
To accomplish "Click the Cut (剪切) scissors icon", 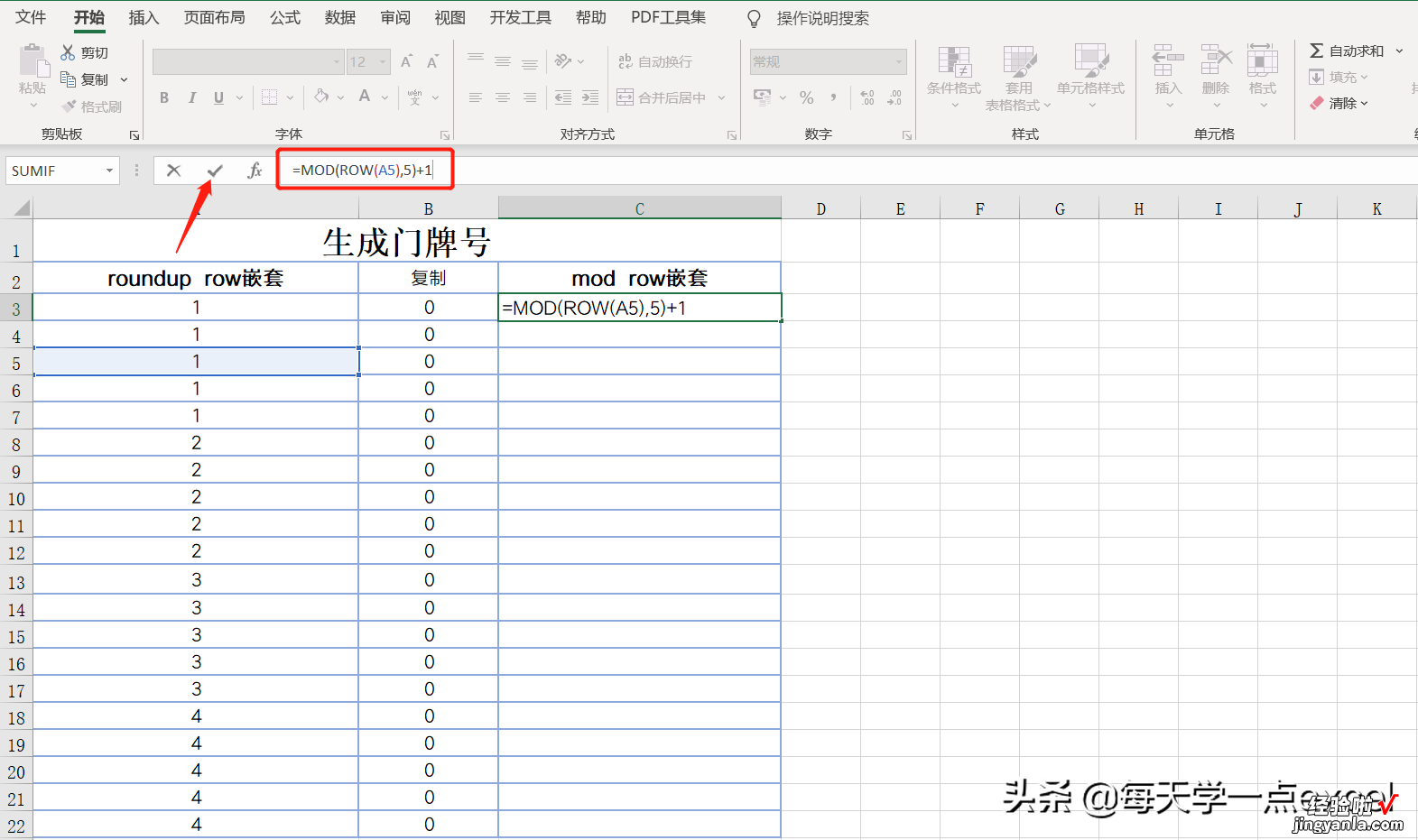I will coord(68,52).
